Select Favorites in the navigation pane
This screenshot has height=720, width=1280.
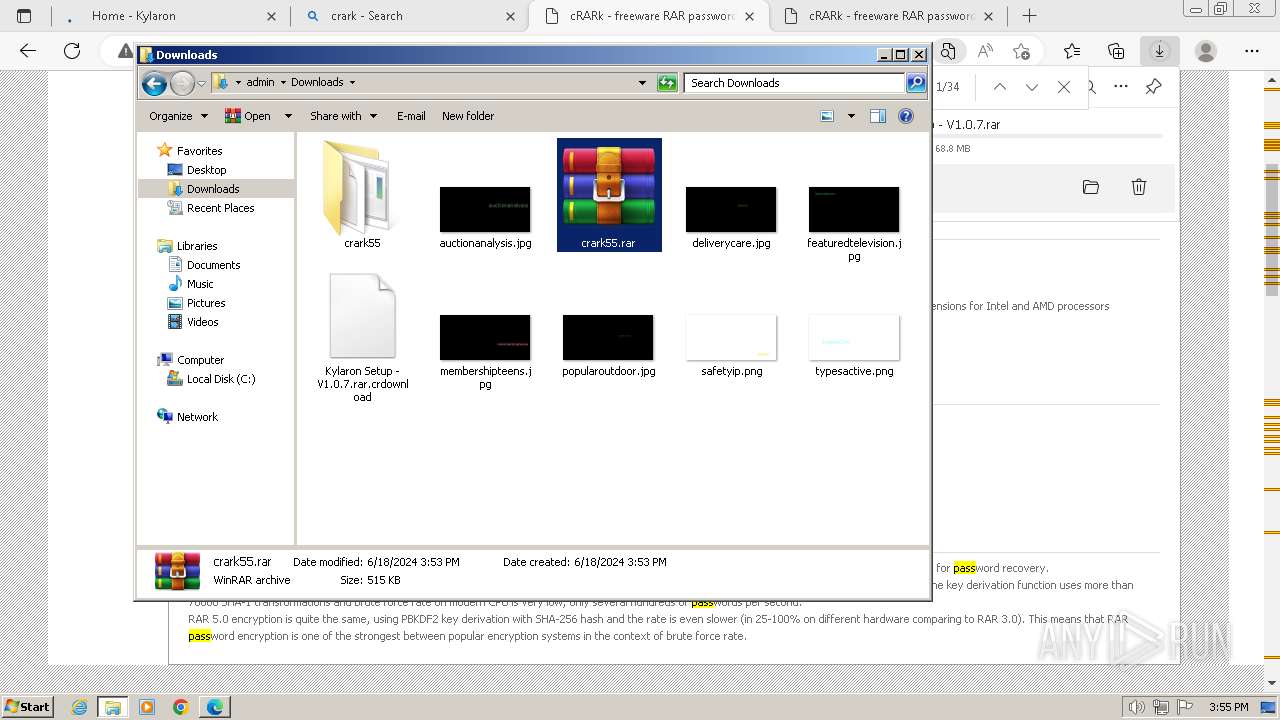[x=199, y=151]
